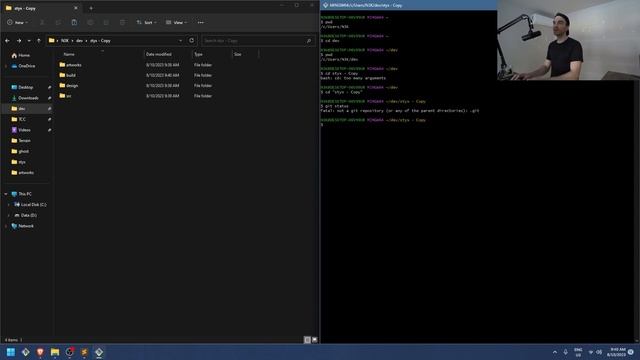Open the New item menu in File Explorer
Screen dimensions: 640x360
18,22
